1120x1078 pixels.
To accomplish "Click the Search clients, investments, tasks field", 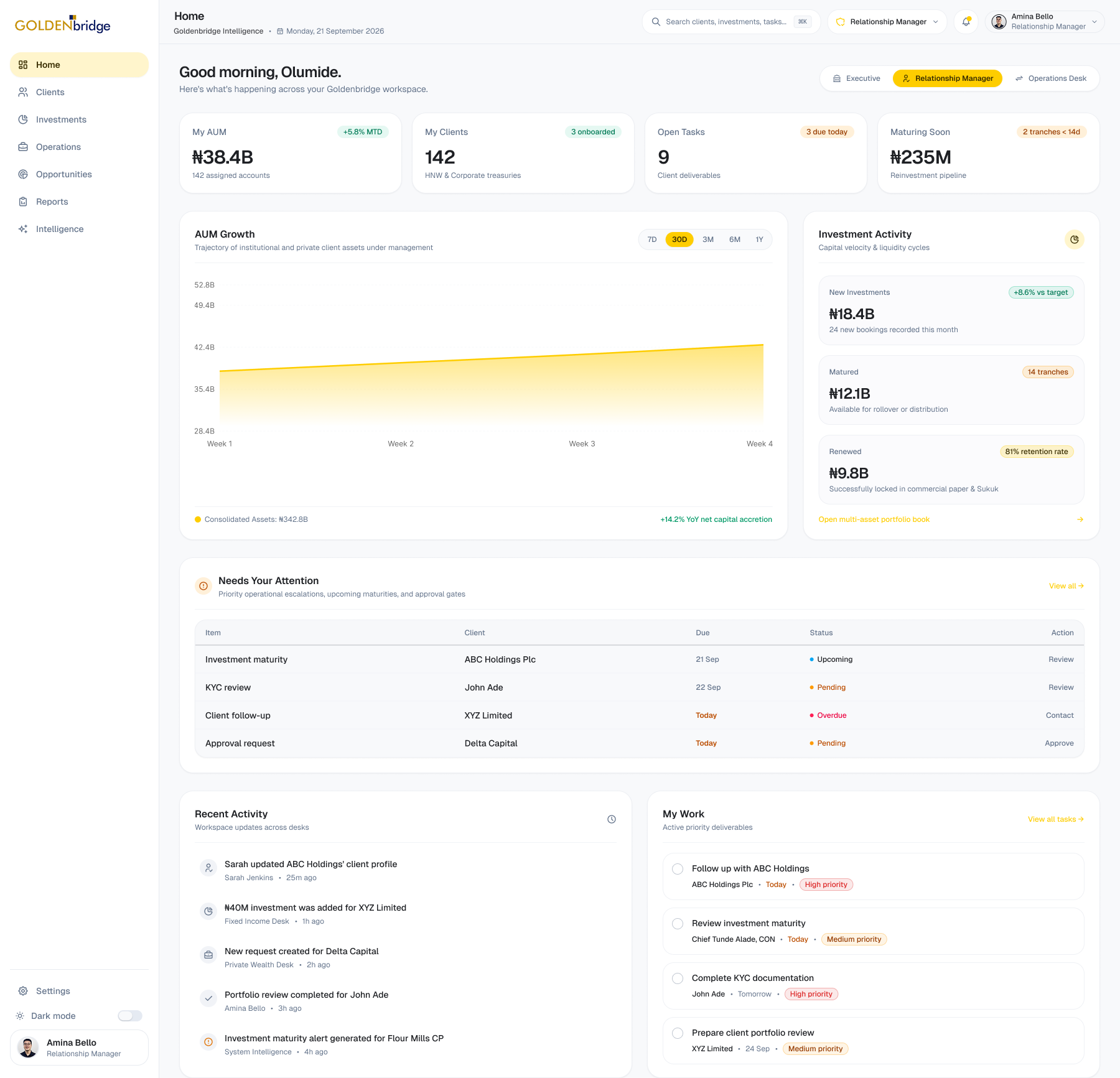I will pyautogui.click(x=731, y=22).
